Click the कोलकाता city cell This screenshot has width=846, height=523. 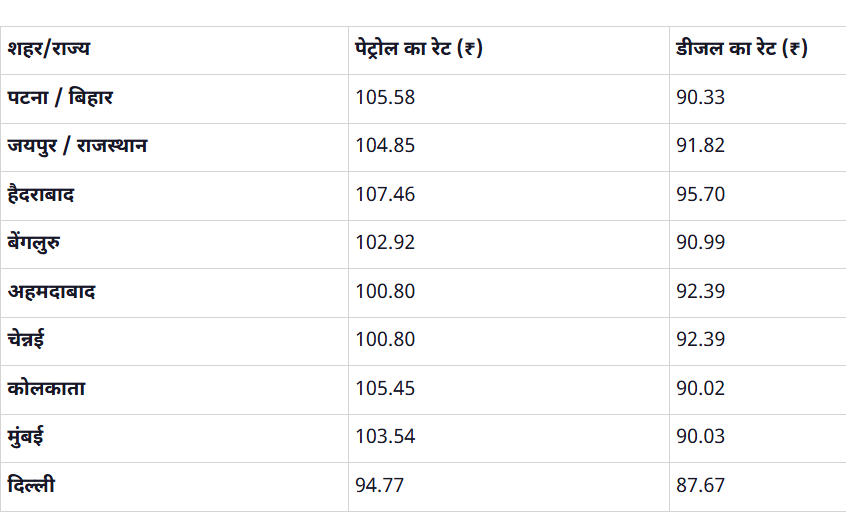pos(46,389)
